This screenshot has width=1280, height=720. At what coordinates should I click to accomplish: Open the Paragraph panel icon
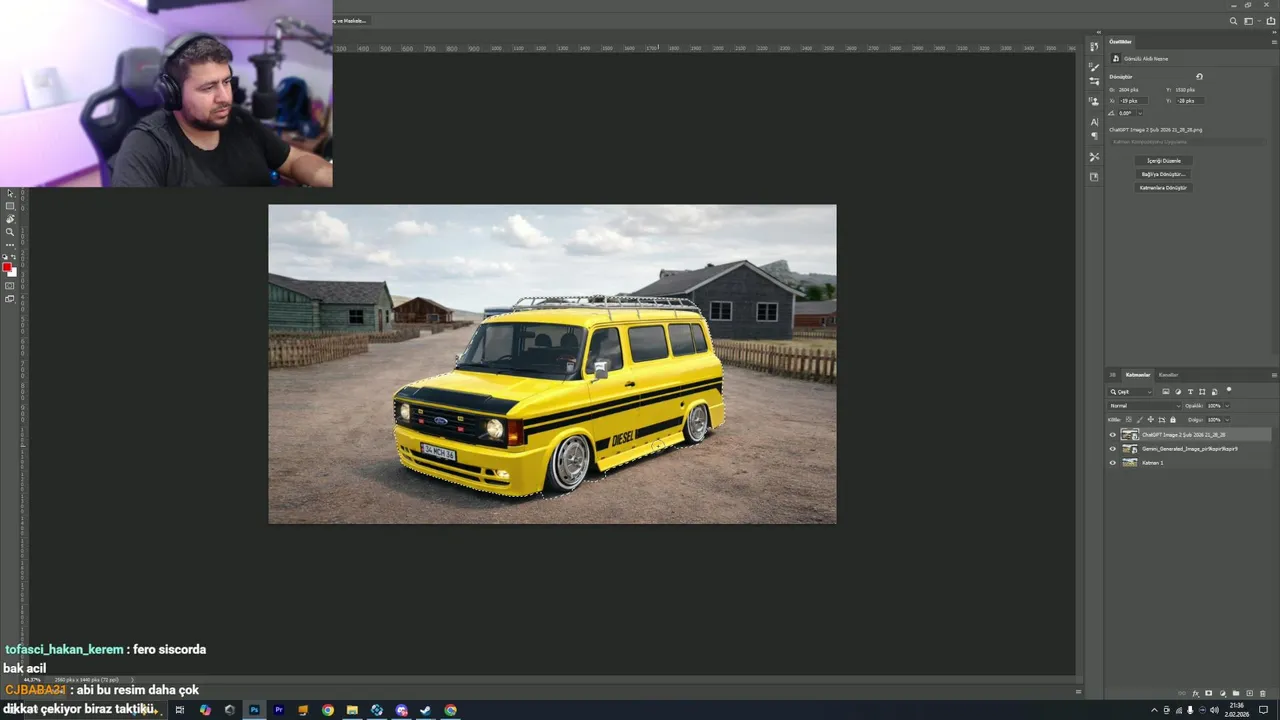[1094, 135]
